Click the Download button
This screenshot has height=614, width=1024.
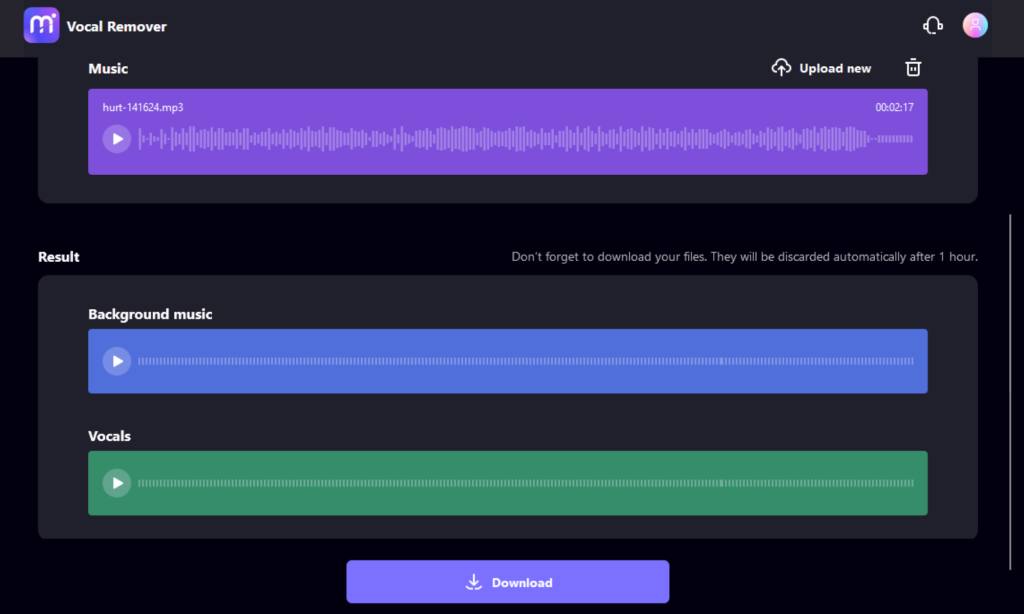pyautogui.click(x=507, y=582)
